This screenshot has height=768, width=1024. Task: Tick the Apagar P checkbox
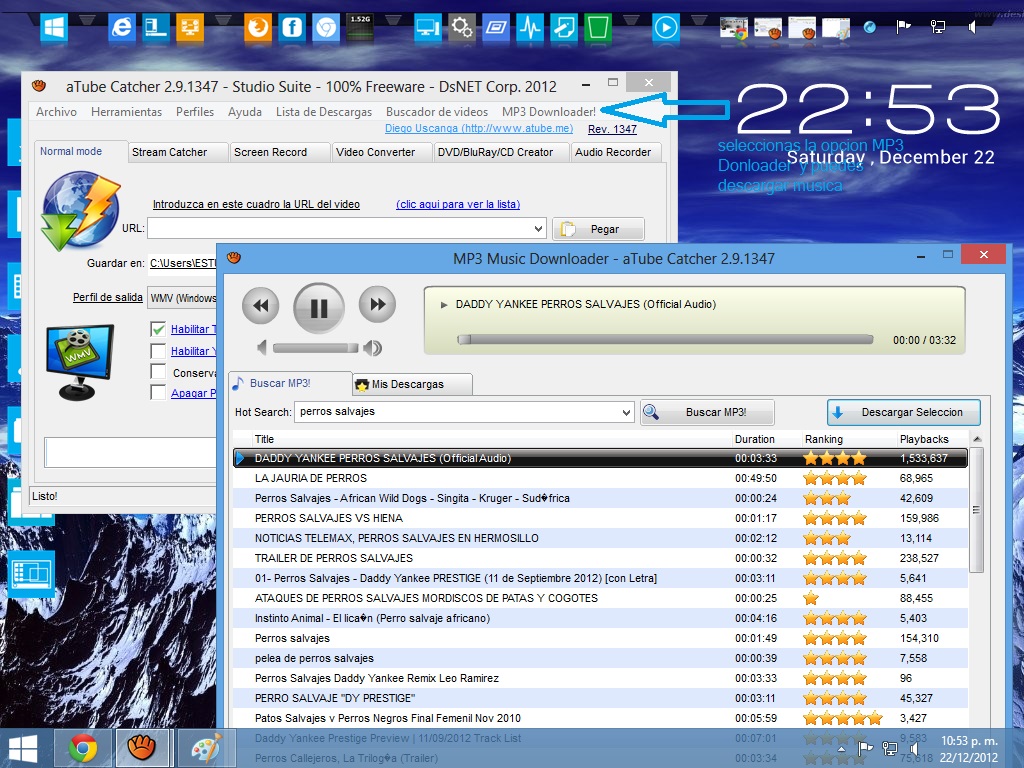click(x=158, y=392)
